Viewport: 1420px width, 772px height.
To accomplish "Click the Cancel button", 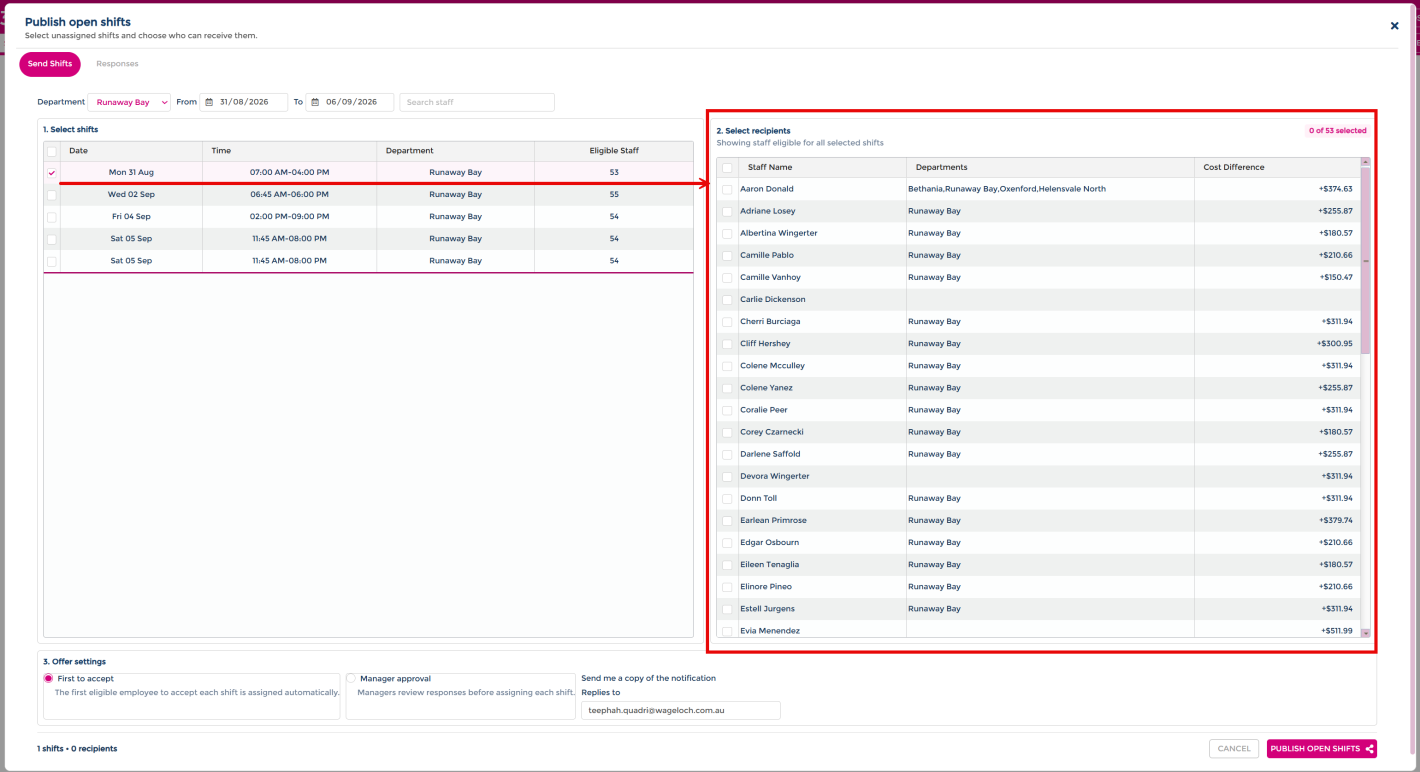I will point(1234,749).
